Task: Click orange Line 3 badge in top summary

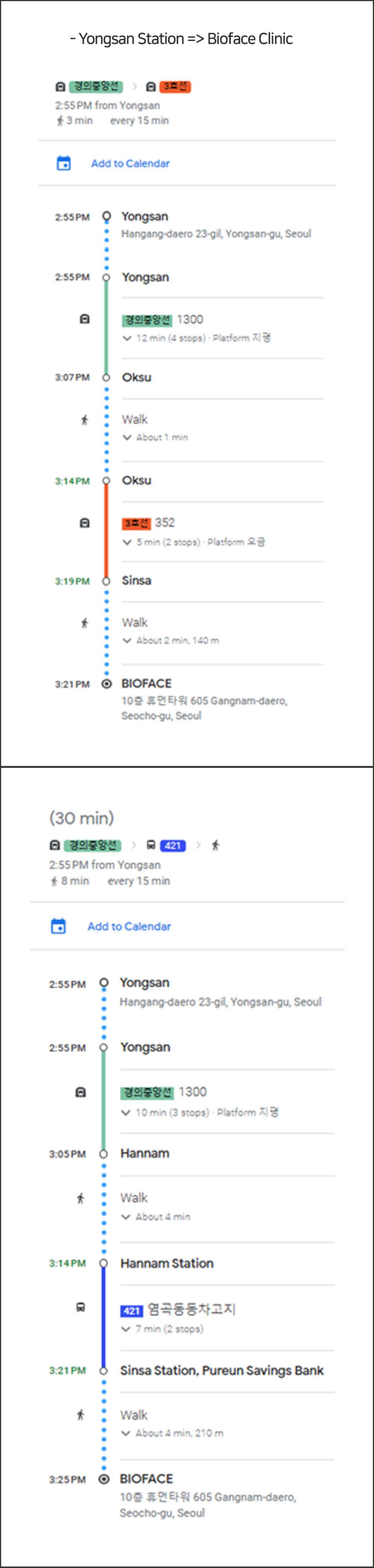Action: tap(175, 87)
